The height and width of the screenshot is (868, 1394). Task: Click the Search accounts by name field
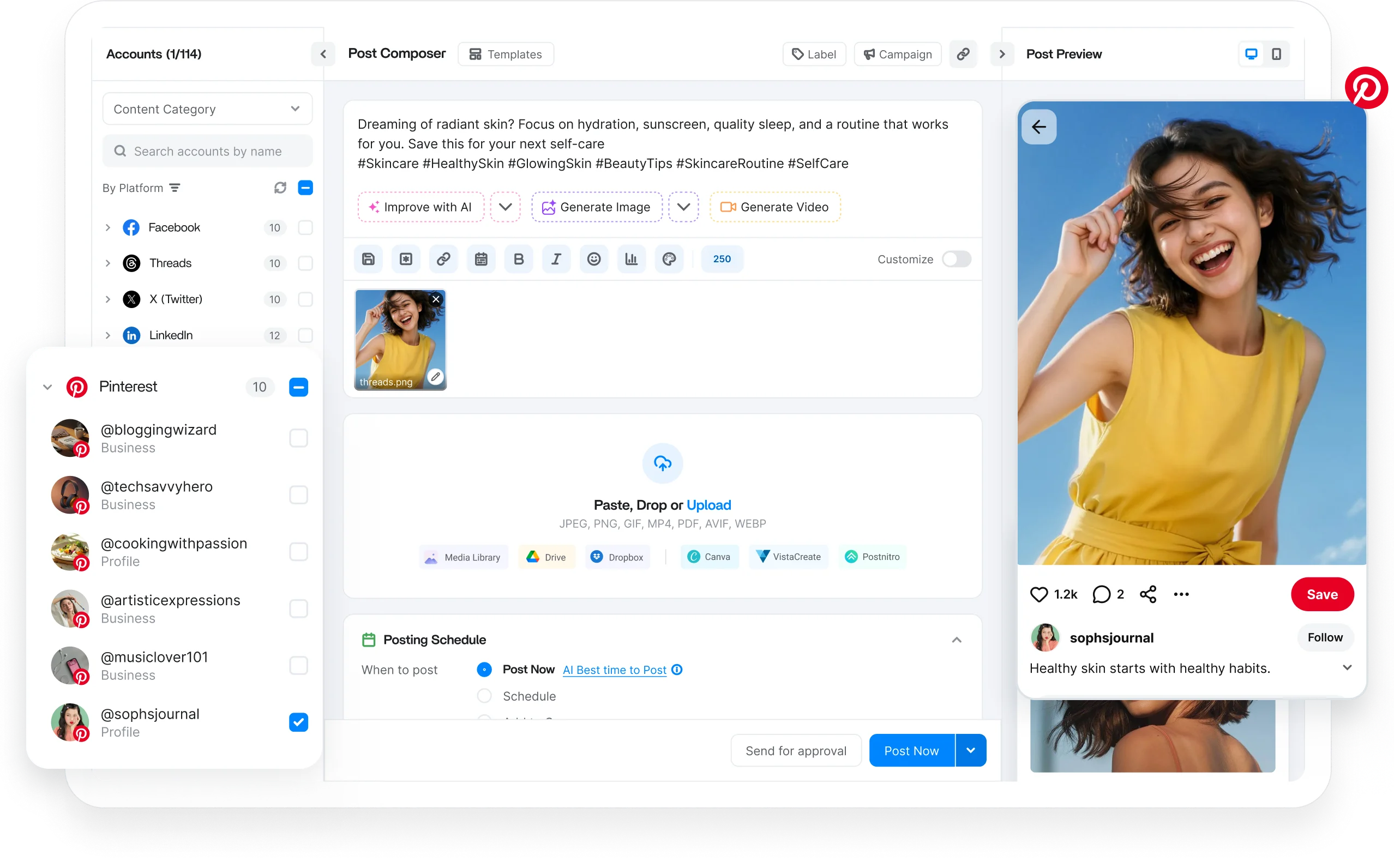pyautogui.click(x=207, y=151)
